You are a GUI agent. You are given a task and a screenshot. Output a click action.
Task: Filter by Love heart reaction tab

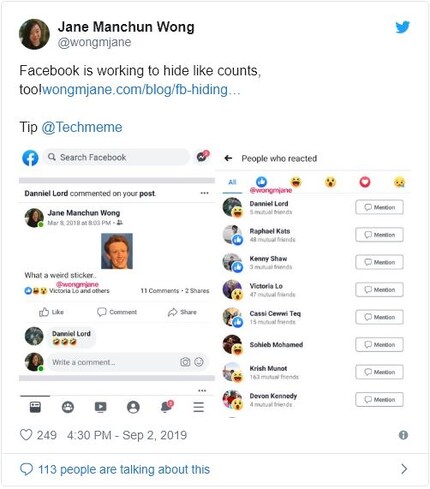(365, 182)
